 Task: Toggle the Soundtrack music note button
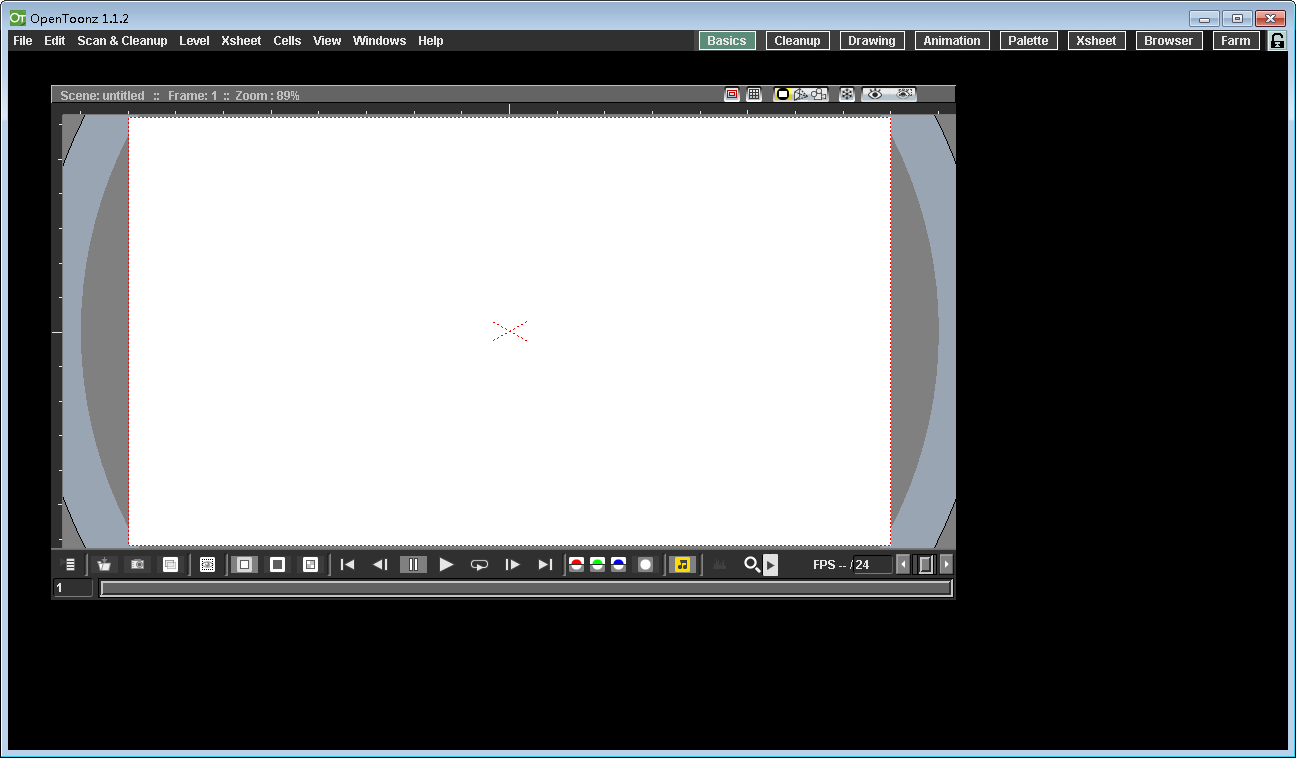pos(682,565)
